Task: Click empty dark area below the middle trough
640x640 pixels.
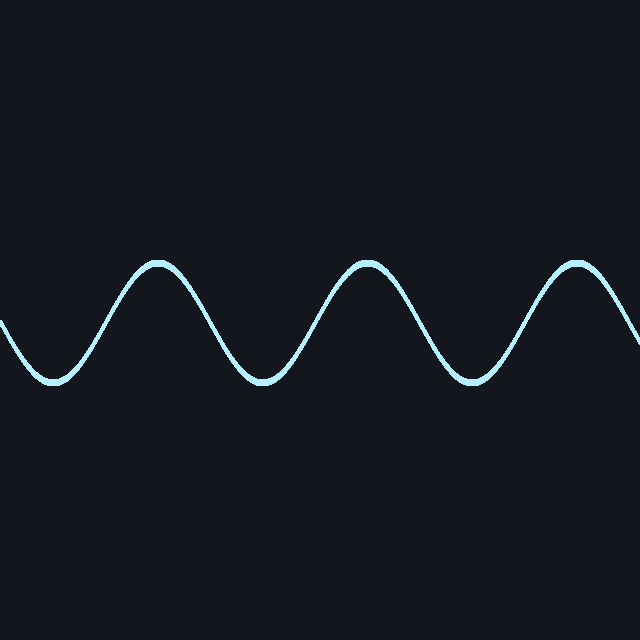Action: (x=262, y=510)
